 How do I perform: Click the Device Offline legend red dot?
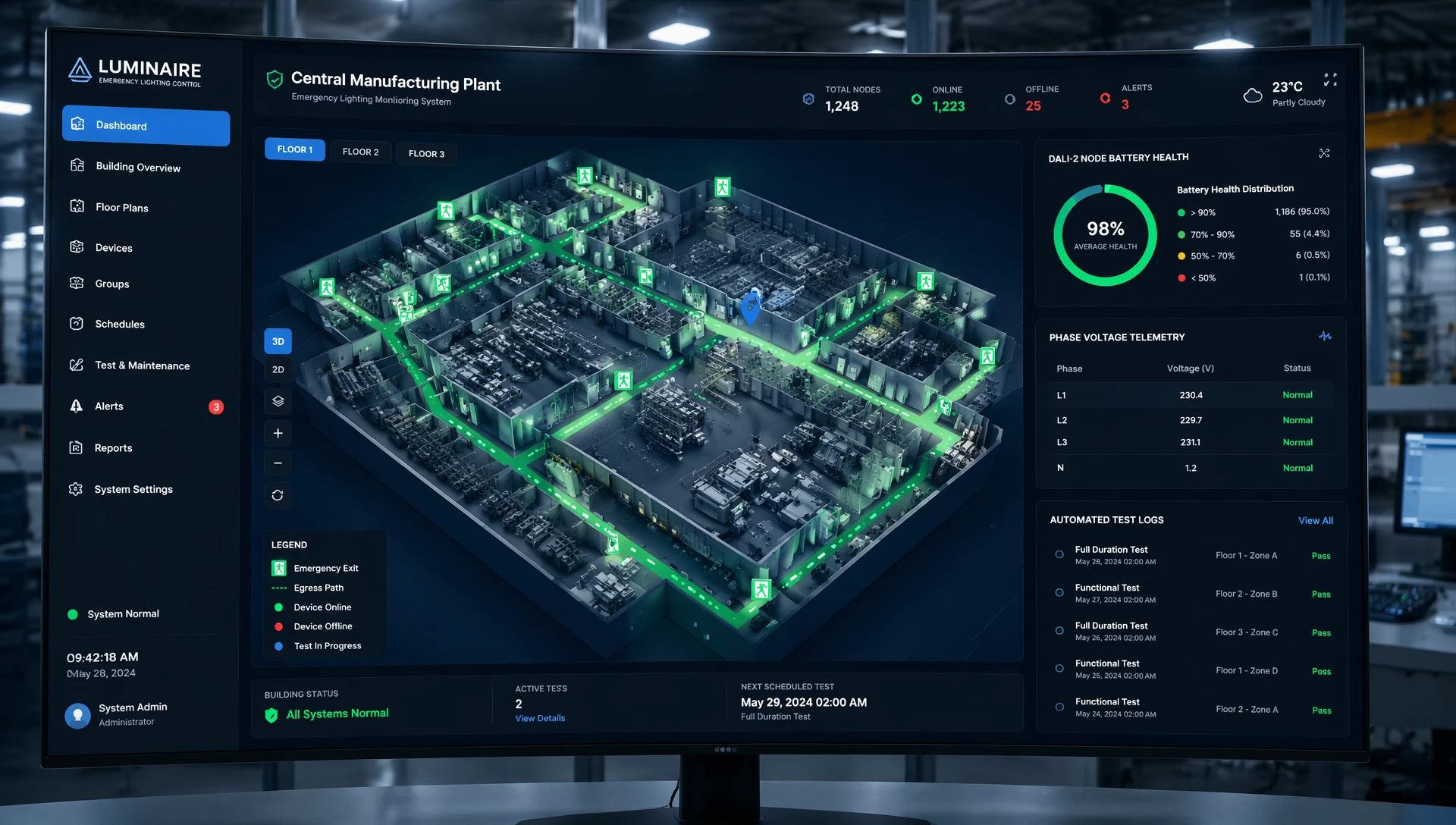click(278, 626)
